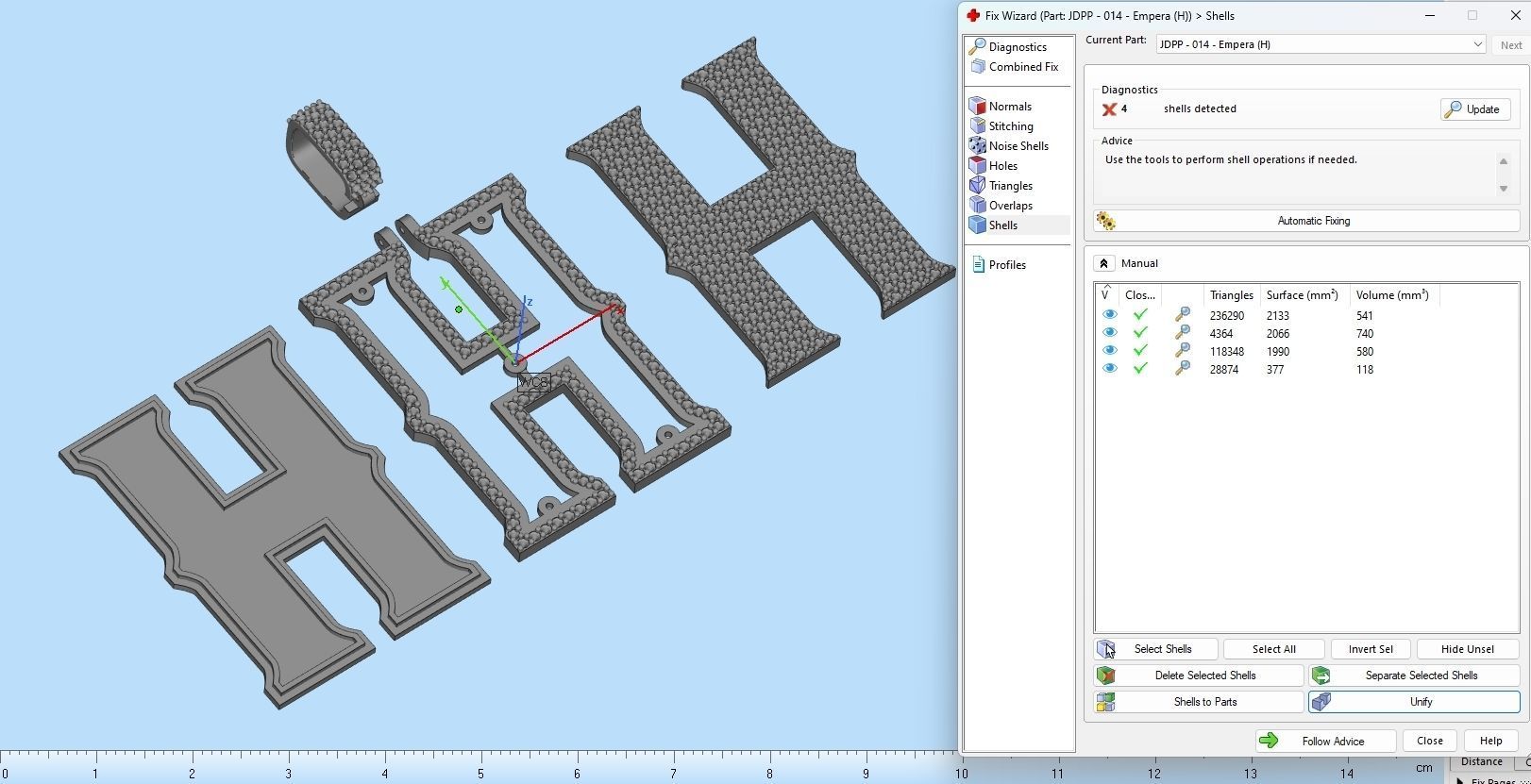The image size is (1531, 784).
Task: Click the Hide Unsel button
Action: [1468, 649]
